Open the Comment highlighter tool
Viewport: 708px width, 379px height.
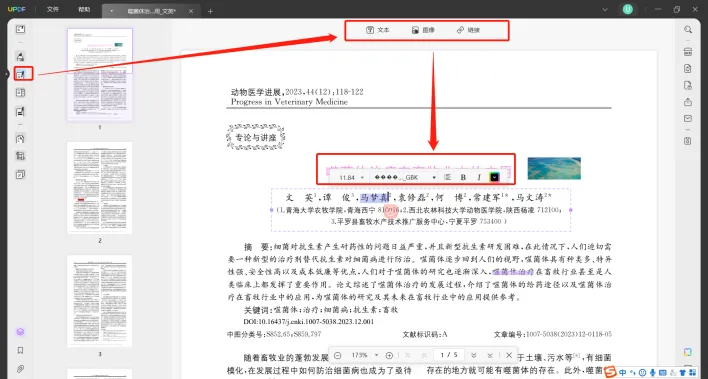[x=20, y=56]
